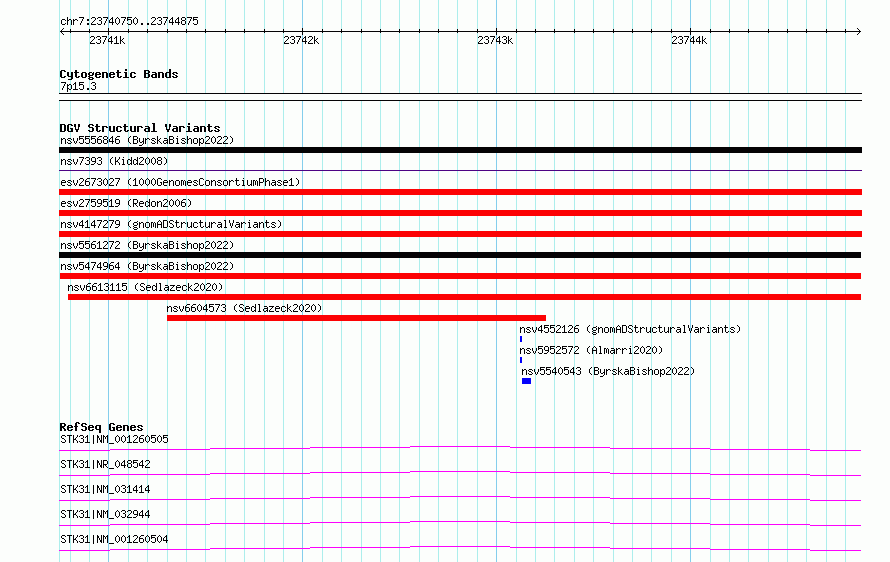Click the 23743k ruler tick label
890x562 pixels.
(496, 40)
